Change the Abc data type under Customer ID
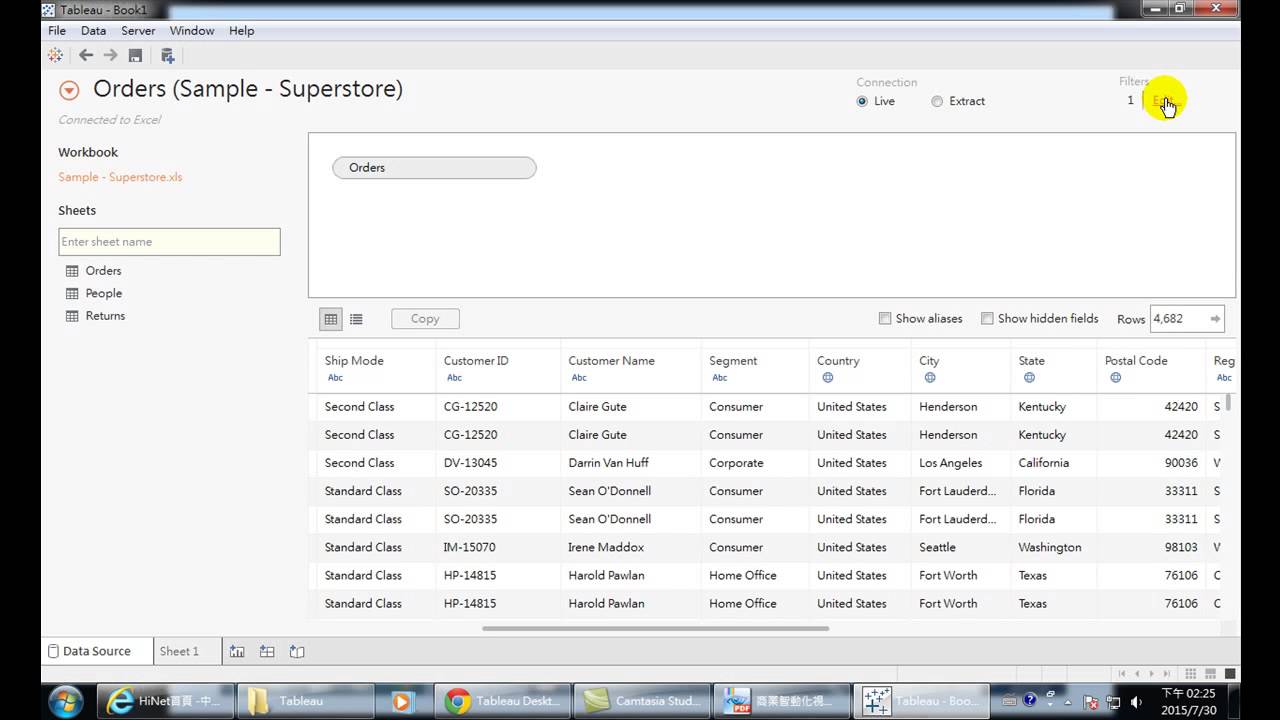This screenshot has height=720, width=1280. click(x=454, y=378)
